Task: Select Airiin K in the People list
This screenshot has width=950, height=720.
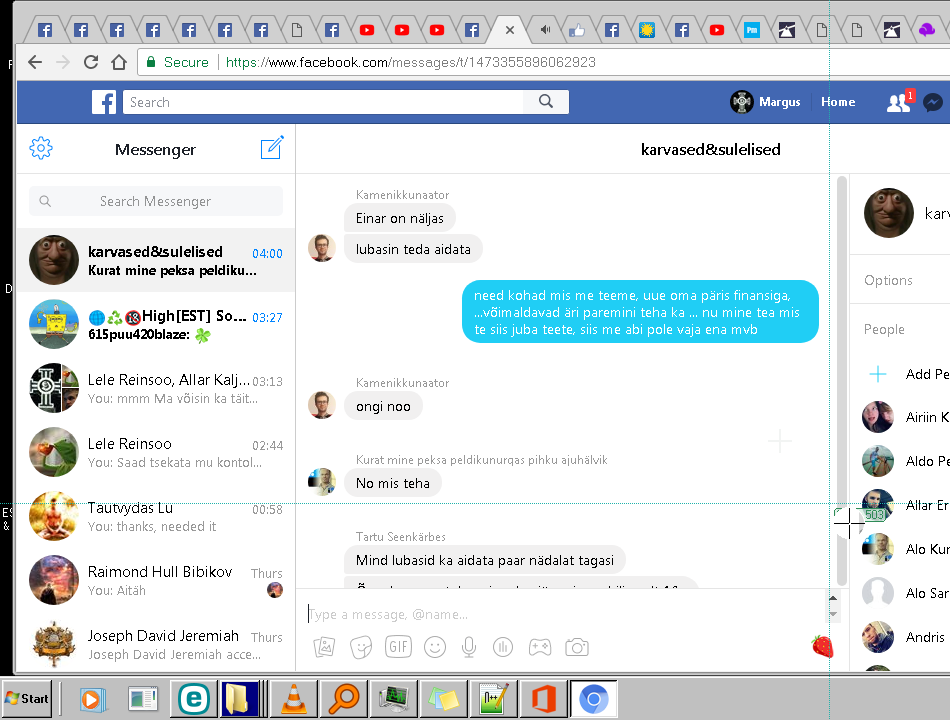Action: click(905, 417)
